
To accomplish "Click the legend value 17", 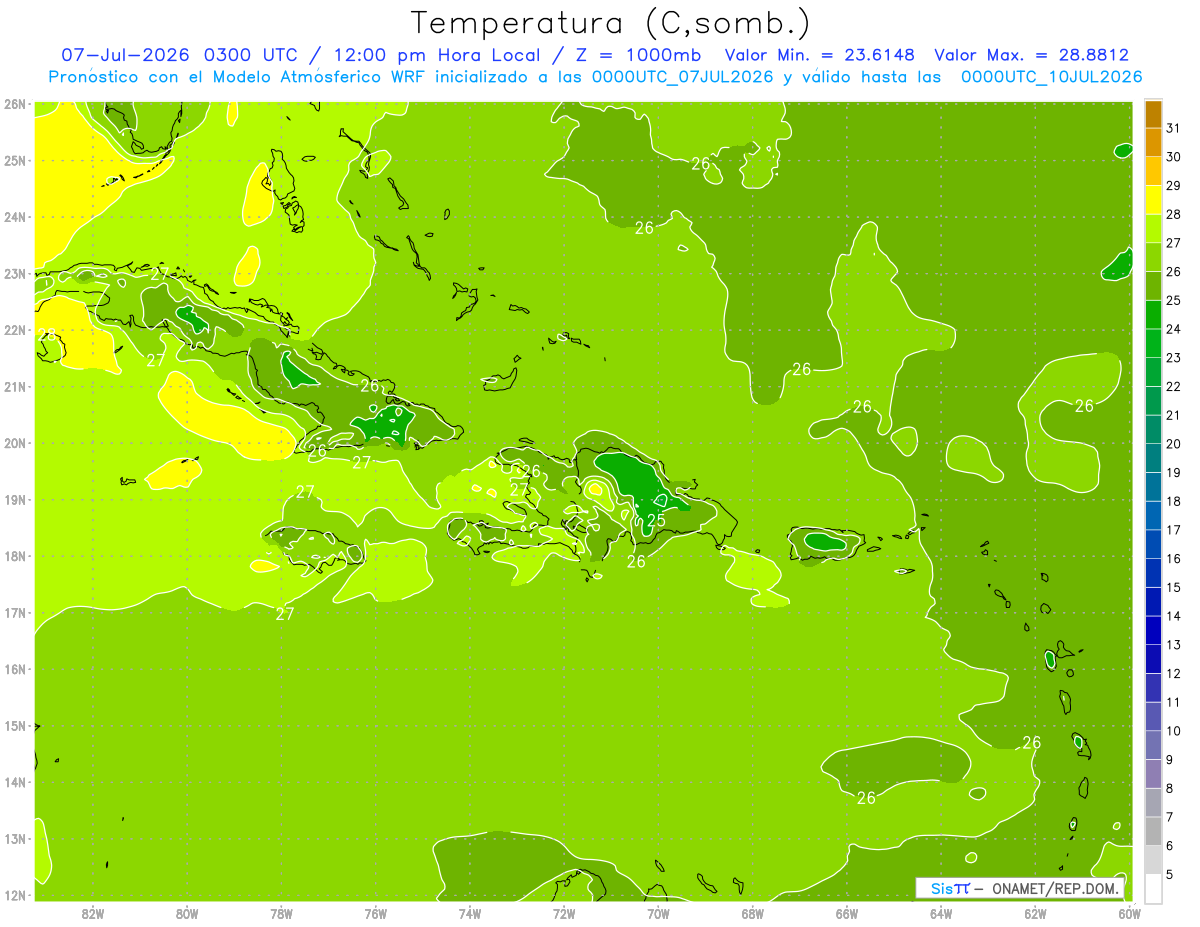I will (x=1174, y=530).
